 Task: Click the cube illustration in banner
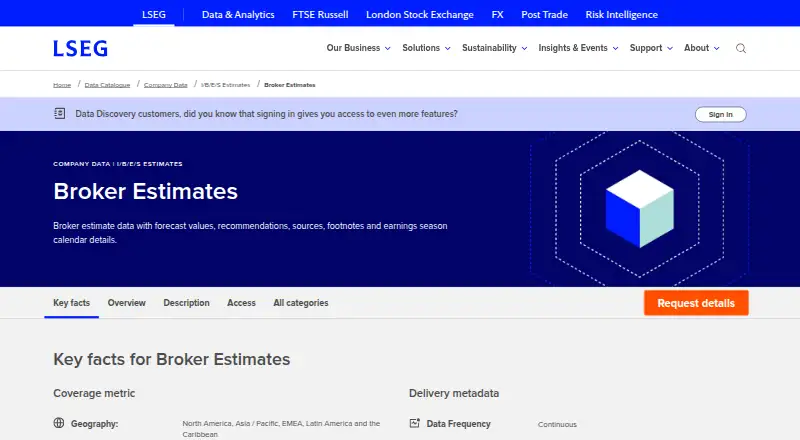(x=640, y=209)
